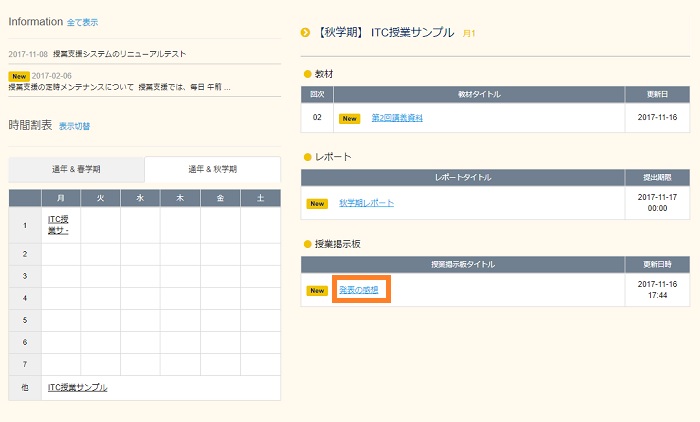Open the 第2回講義資料 material link

(397, 118)
